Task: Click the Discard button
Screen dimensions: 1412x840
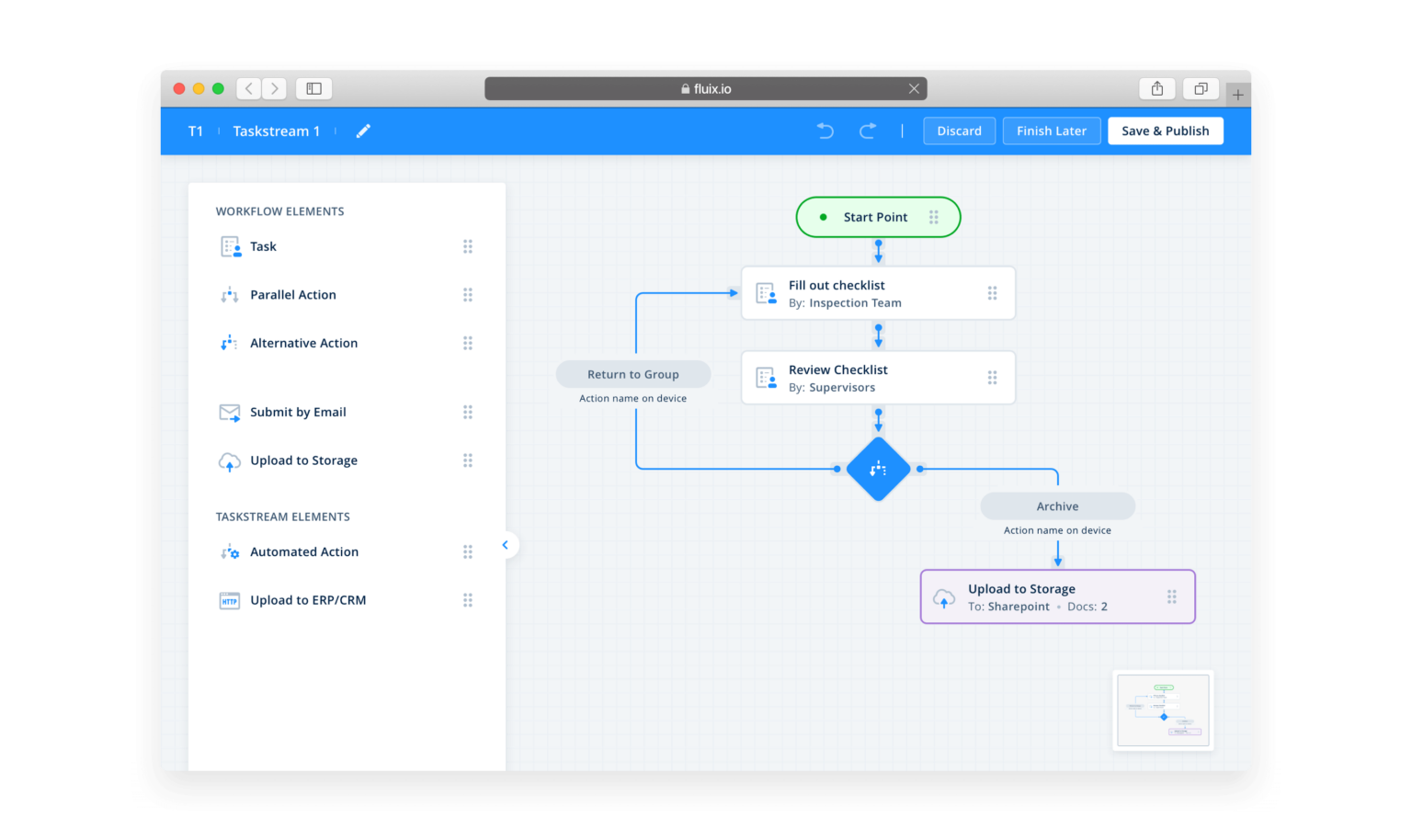Action: 959,131
